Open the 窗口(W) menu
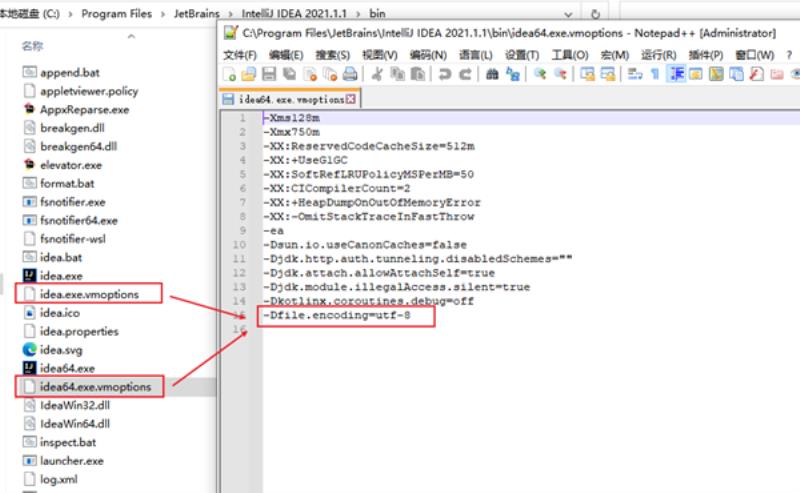800x493 pixels. tap(755, 55)
